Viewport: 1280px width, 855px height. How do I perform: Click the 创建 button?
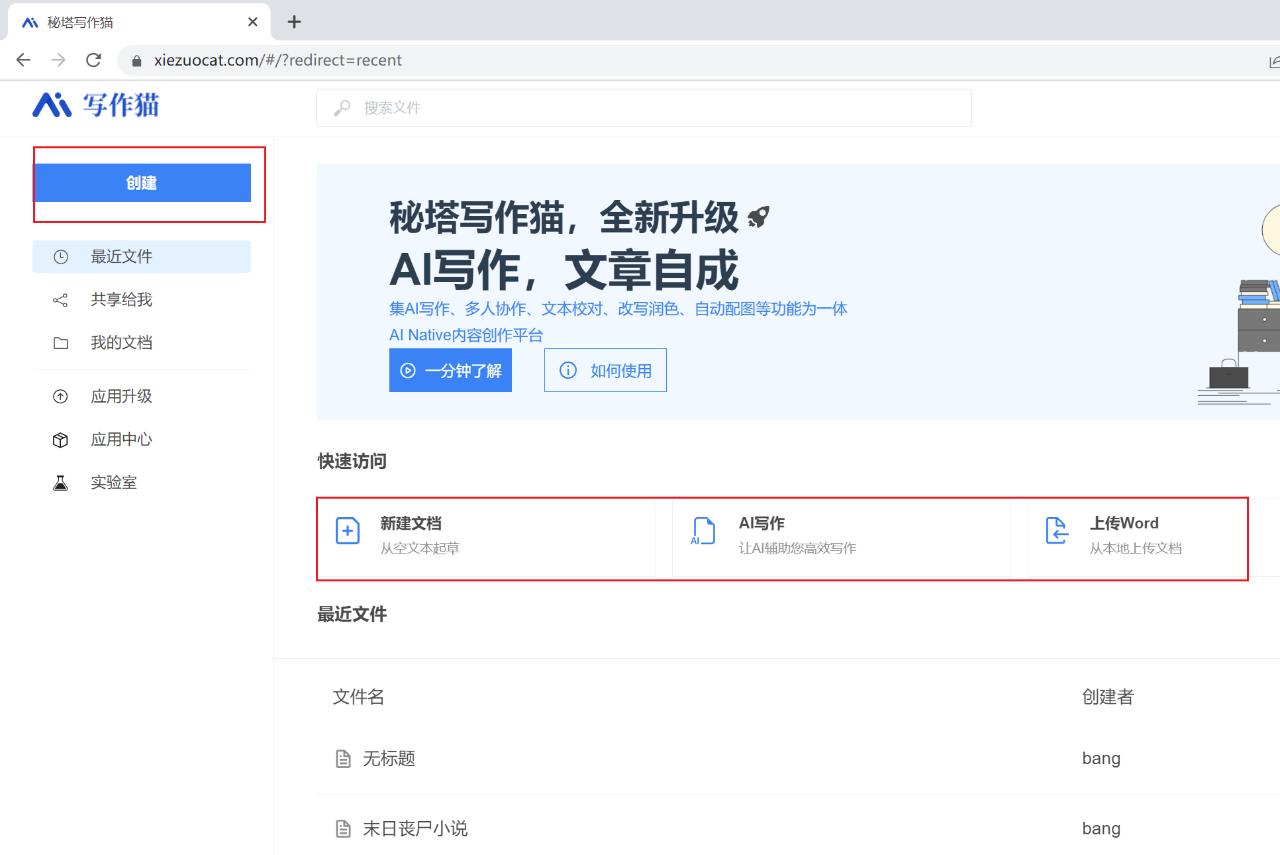coord(144,183)
